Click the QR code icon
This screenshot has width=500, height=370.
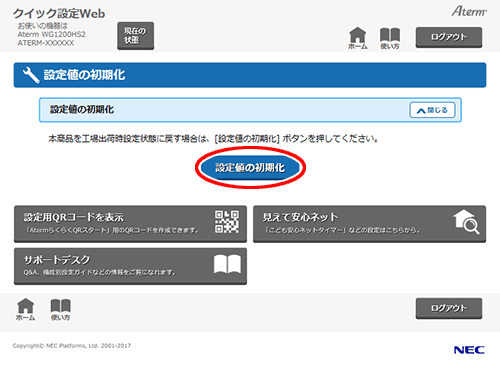(x=227, y=222)
